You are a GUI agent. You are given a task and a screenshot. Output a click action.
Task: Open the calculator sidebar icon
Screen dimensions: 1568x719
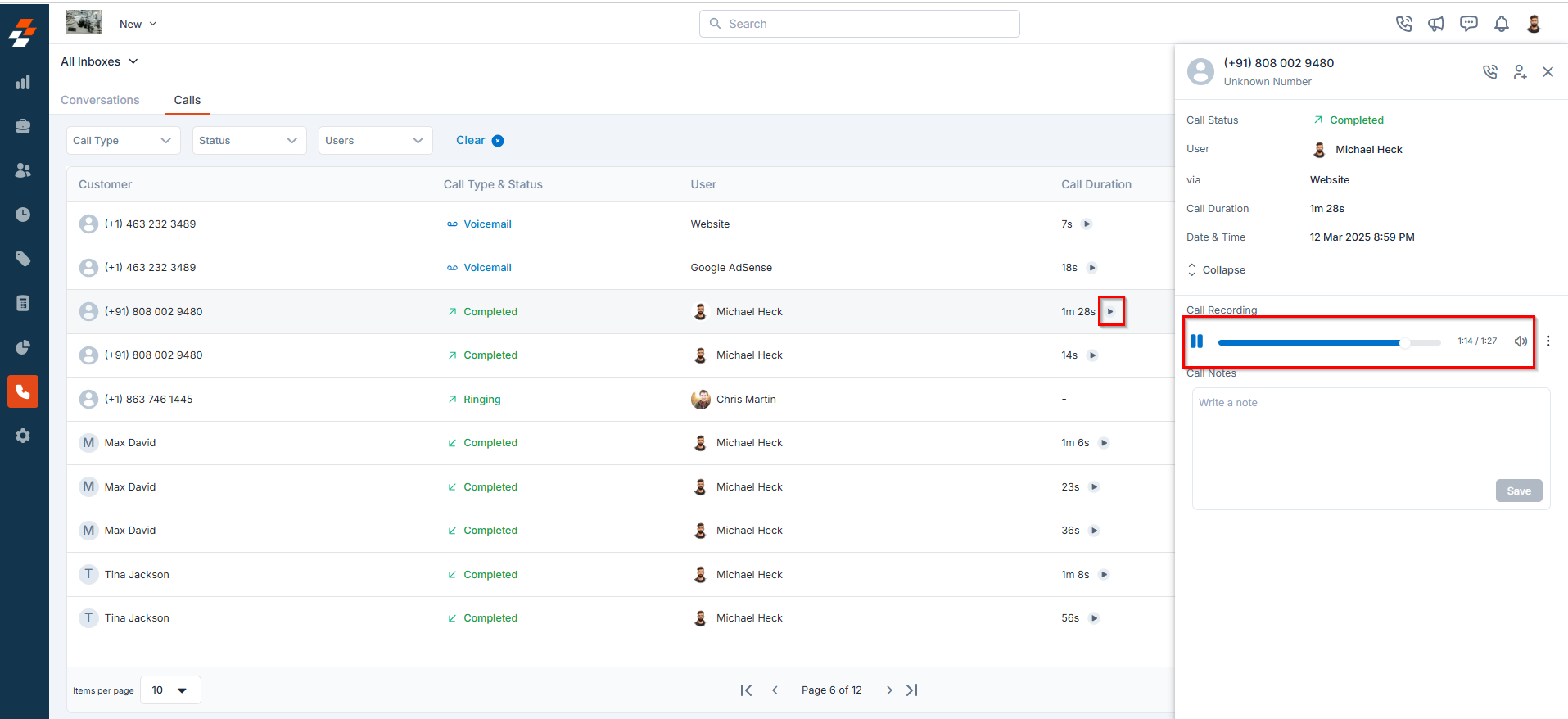pyautogui.click(x=23, y=303)
